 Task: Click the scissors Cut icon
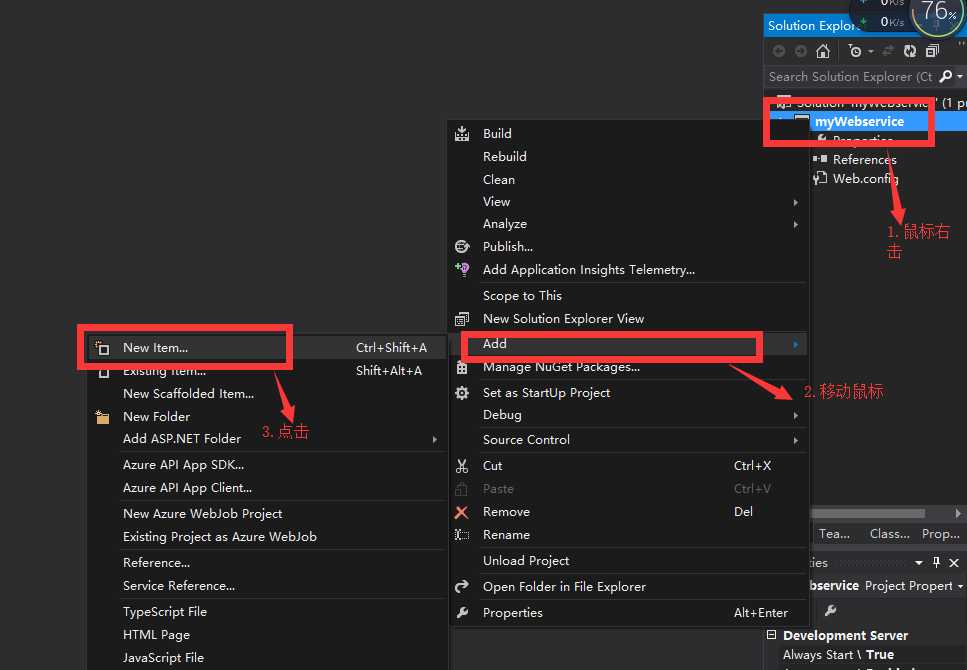click(x=462, y=466)
